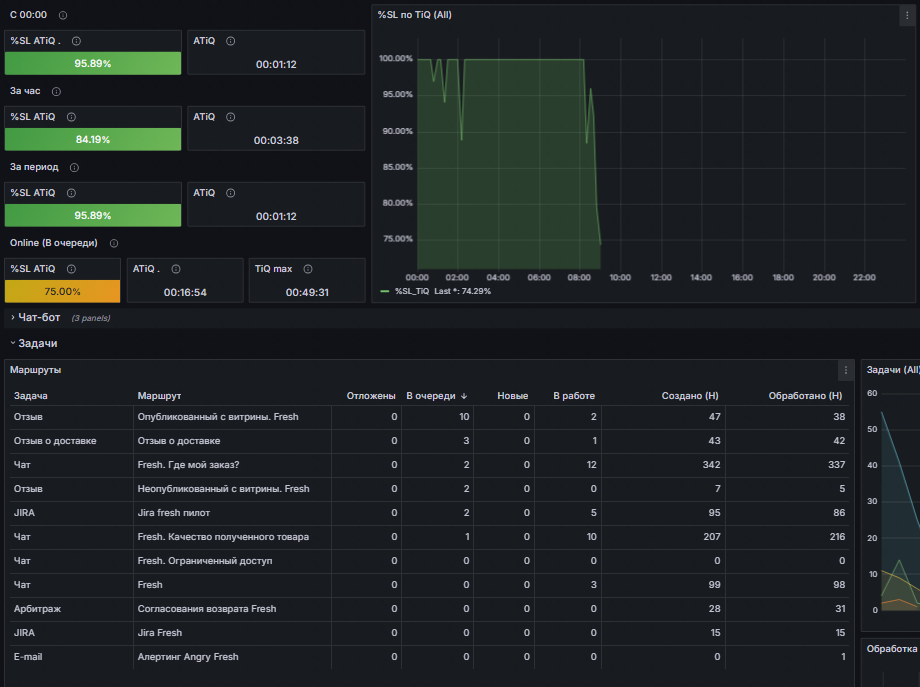Click the Задачи (All) panel title
This screenshot has width=920, height=687.
892,370
